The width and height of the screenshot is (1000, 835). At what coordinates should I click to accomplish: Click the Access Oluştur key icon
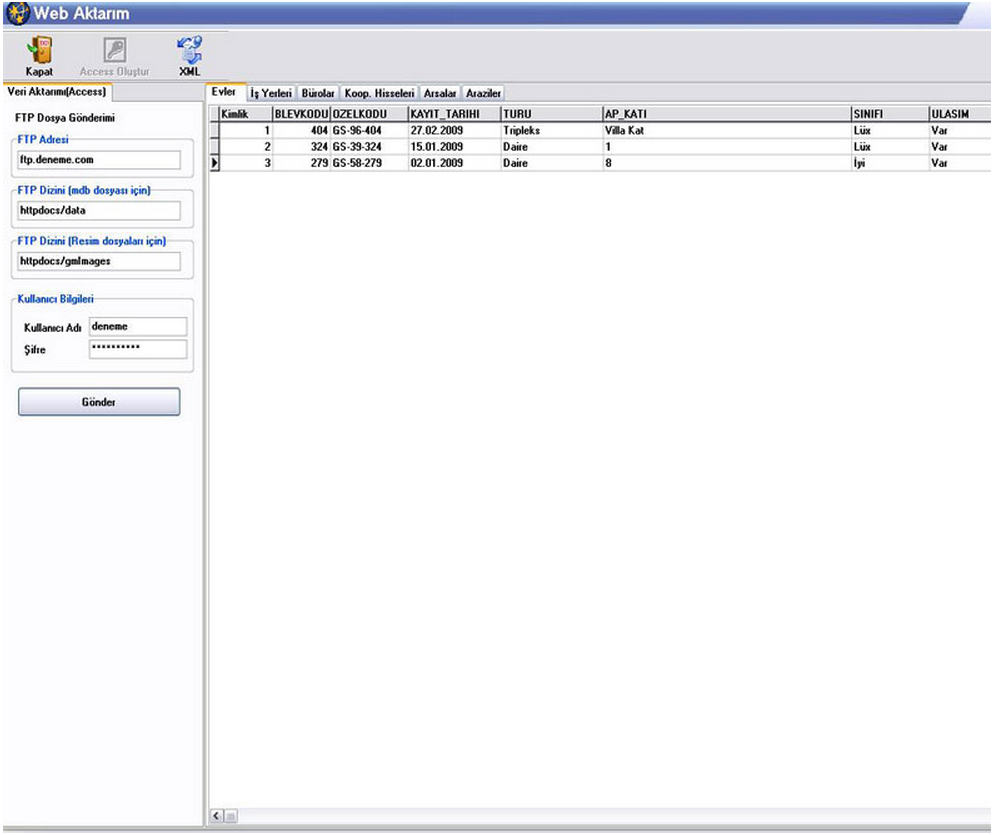tap(115, 50)
